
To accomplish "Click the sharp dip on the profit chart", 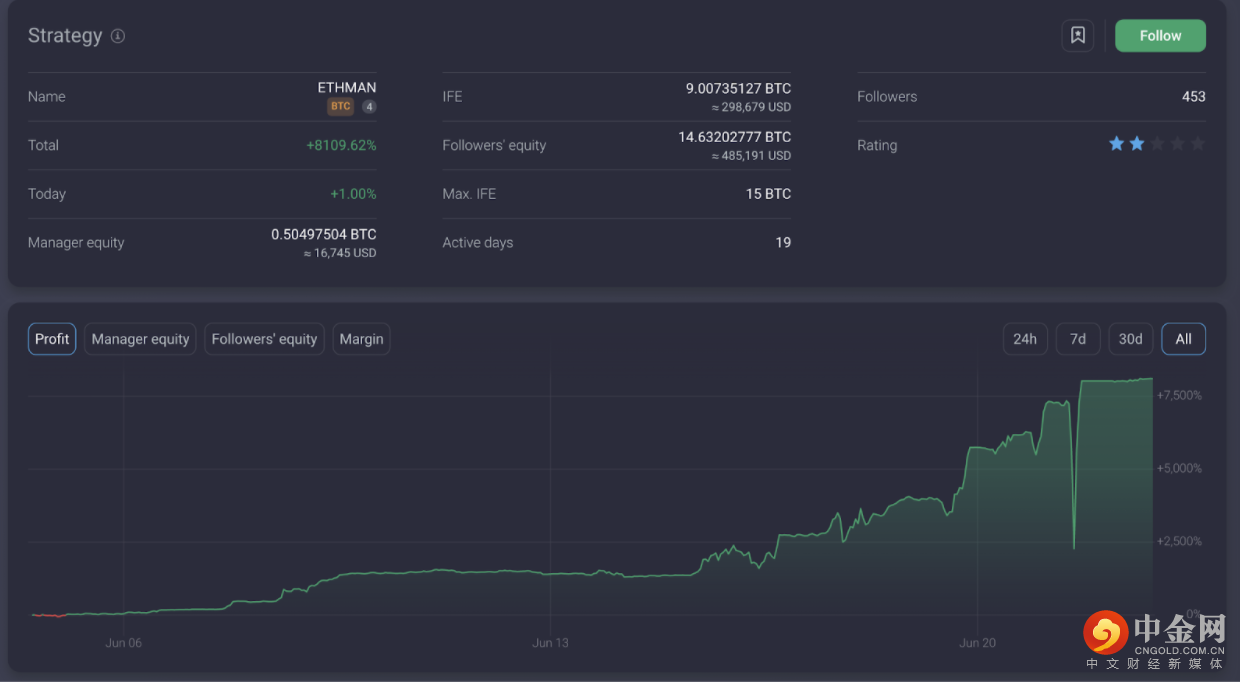I will 1073,545.
